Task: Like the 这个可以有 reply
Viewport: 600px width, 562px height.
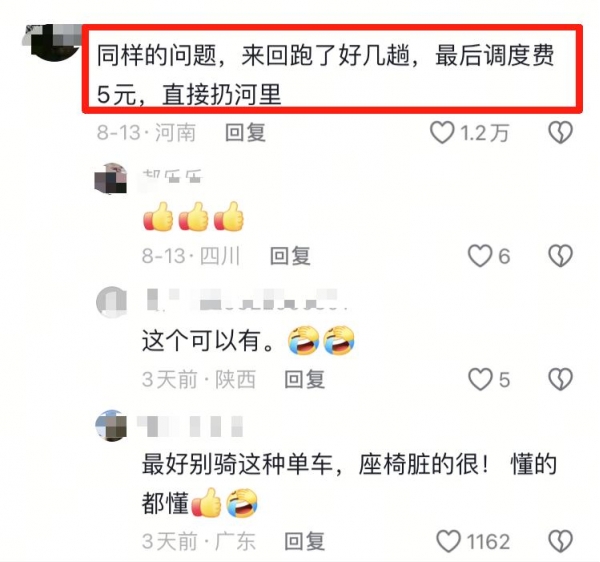Action: click(x=480, y=379)
